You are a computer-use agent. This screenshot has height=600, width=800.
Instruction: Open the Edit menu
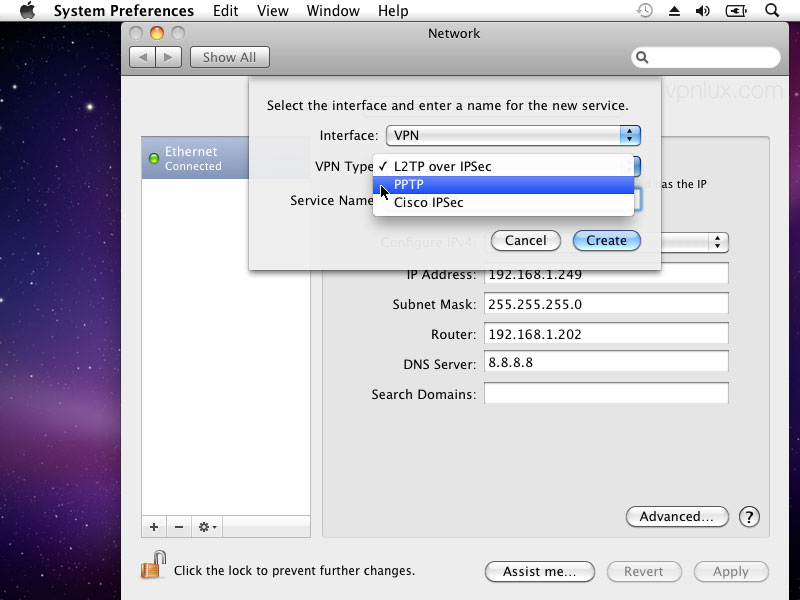click(x=226, y=11)
